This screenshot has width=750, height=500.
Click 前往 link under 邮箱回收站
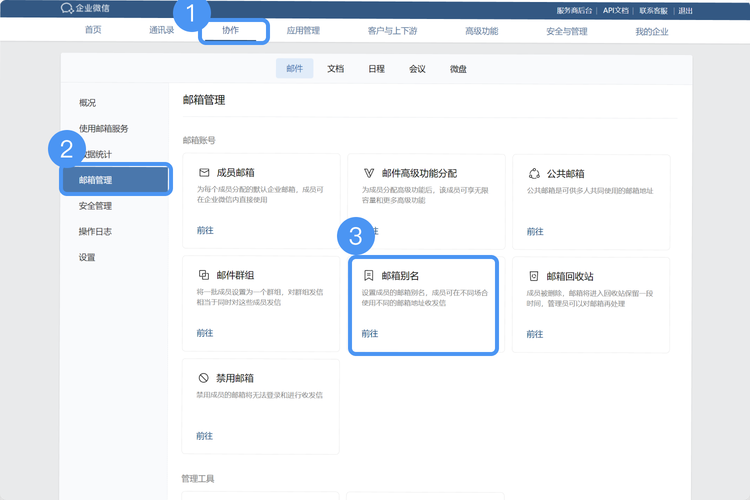[535, 333]
